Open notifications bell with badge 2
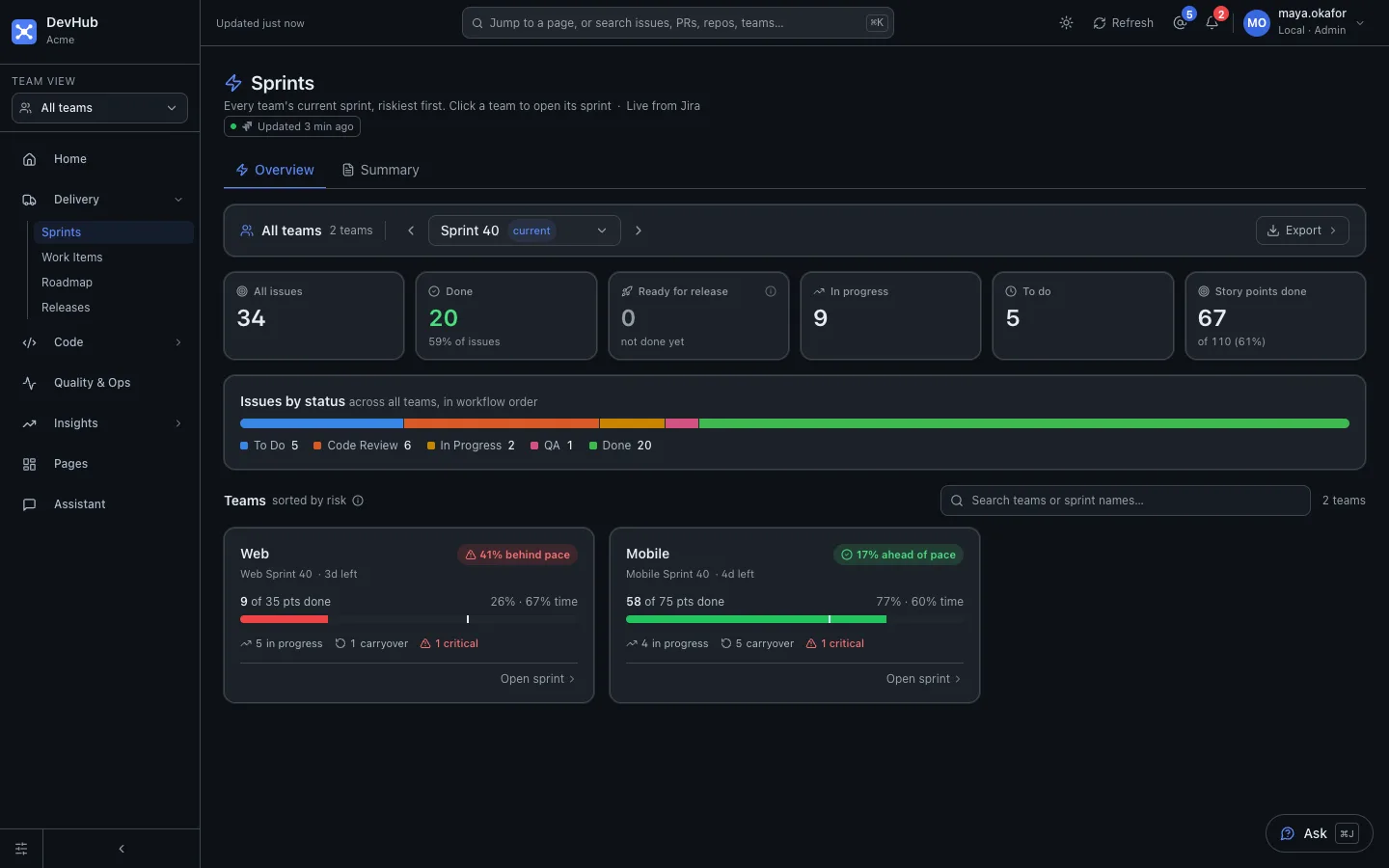Image resolution: width=1389 pixels, height=868 pixels. coord(1212,23)
